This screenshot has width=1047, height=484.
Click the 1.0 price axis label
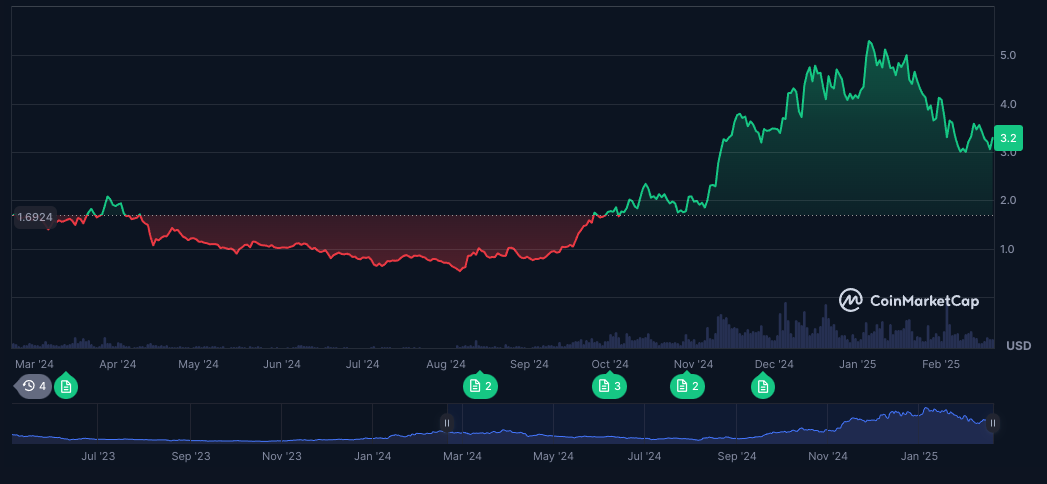[1008, 249]
